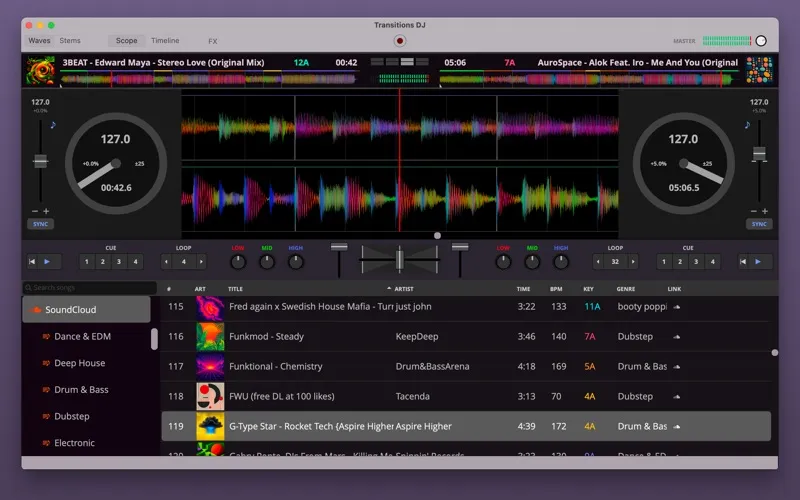The width and height of the screenshot is (800, 500).
Task: Double the left deck loop length arrow
Action: click(x=201, y=262)
